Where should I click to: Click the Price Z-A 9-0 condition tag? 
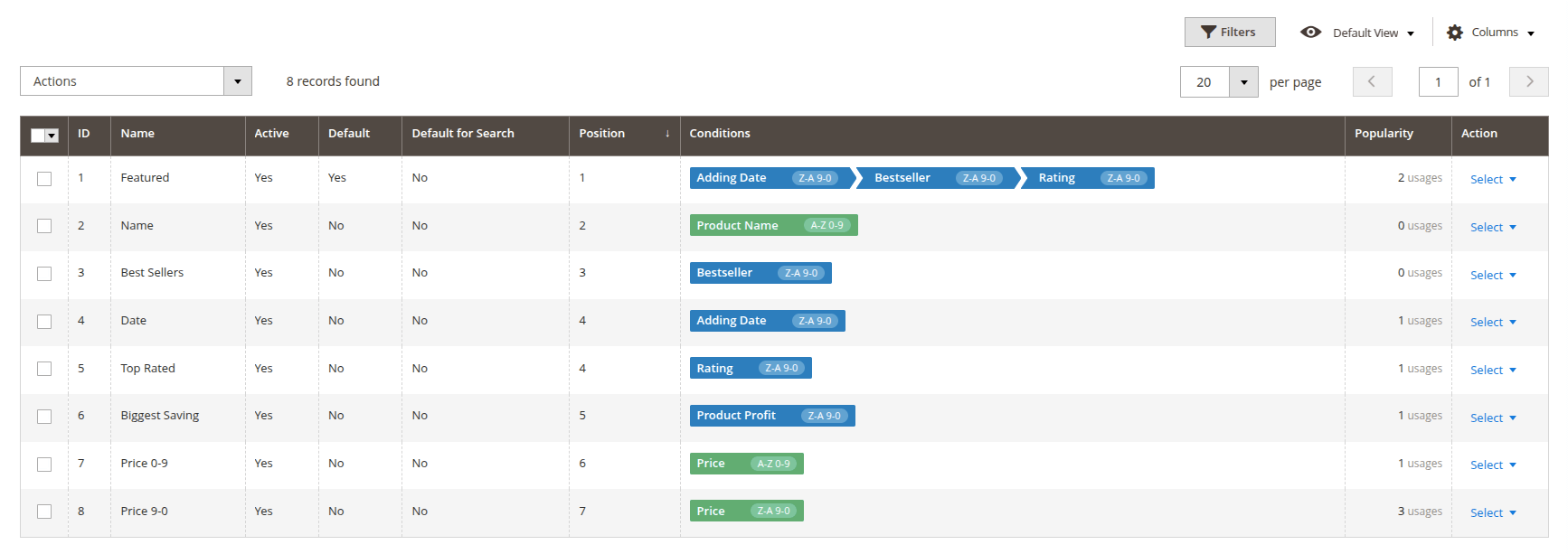click(746, 511)
